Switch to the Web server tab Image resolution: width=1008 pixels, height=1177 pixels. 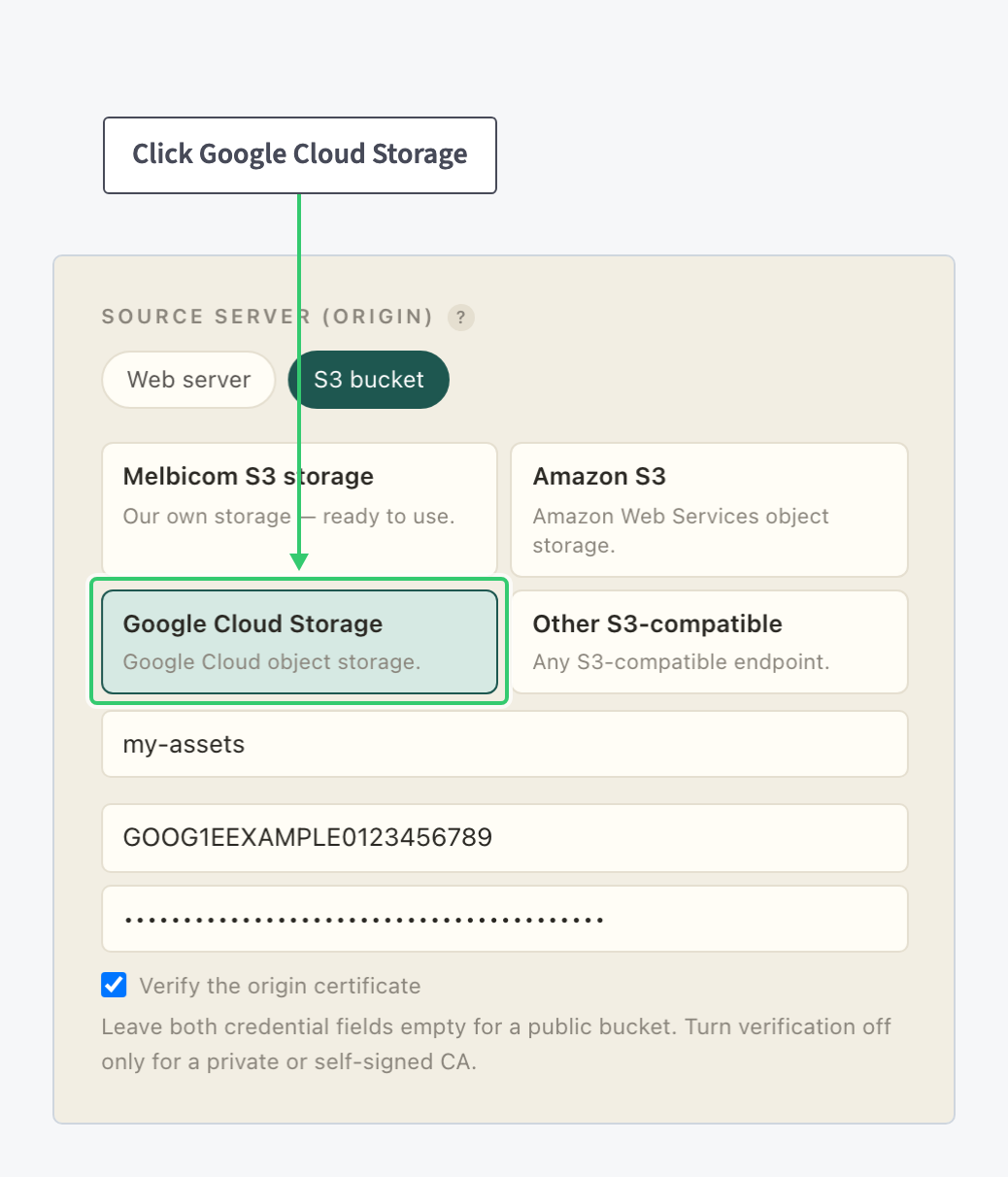coord(189,380)
